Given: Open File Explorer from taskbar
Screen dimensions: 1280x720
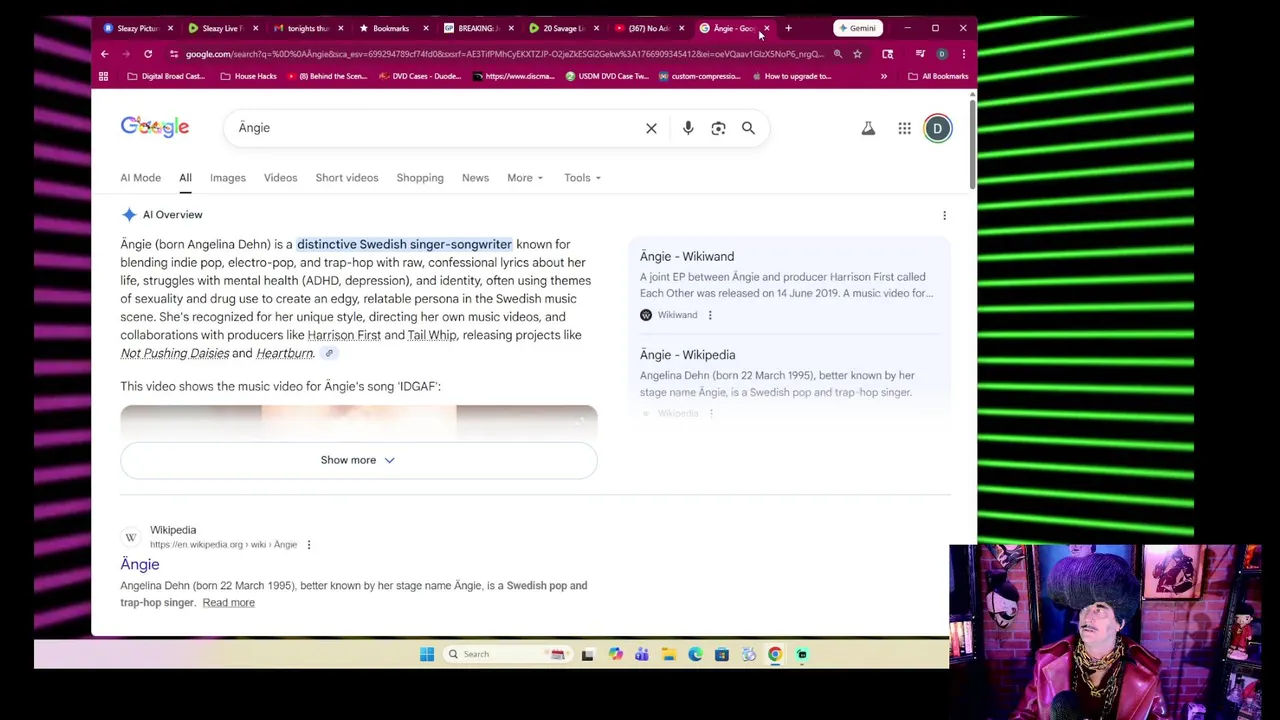Looking at the screenshot, I should [668, 654].
